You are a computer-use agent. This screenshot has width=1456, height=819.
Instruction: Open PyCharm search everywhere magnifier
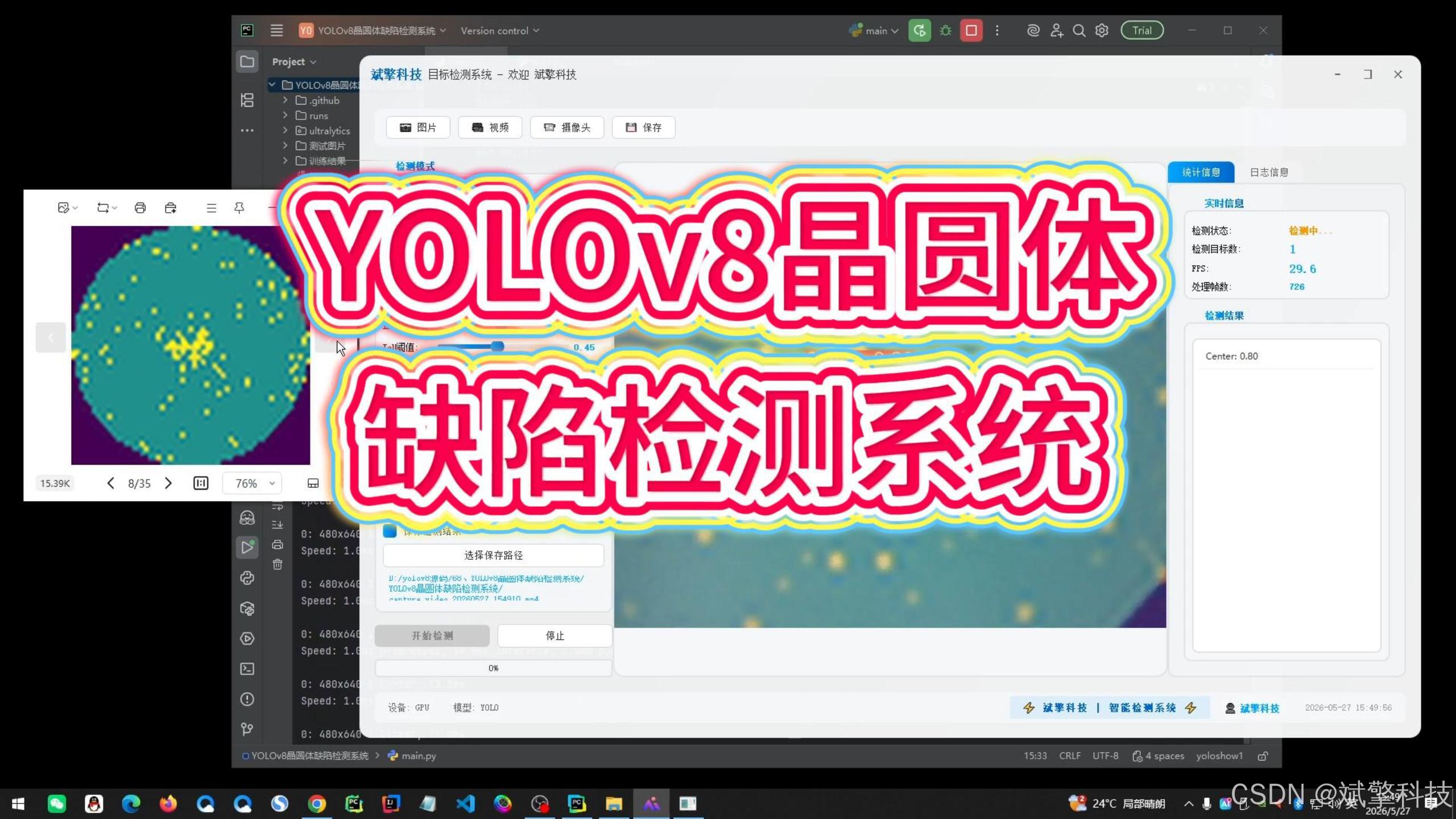click(x=1079, y=30)
